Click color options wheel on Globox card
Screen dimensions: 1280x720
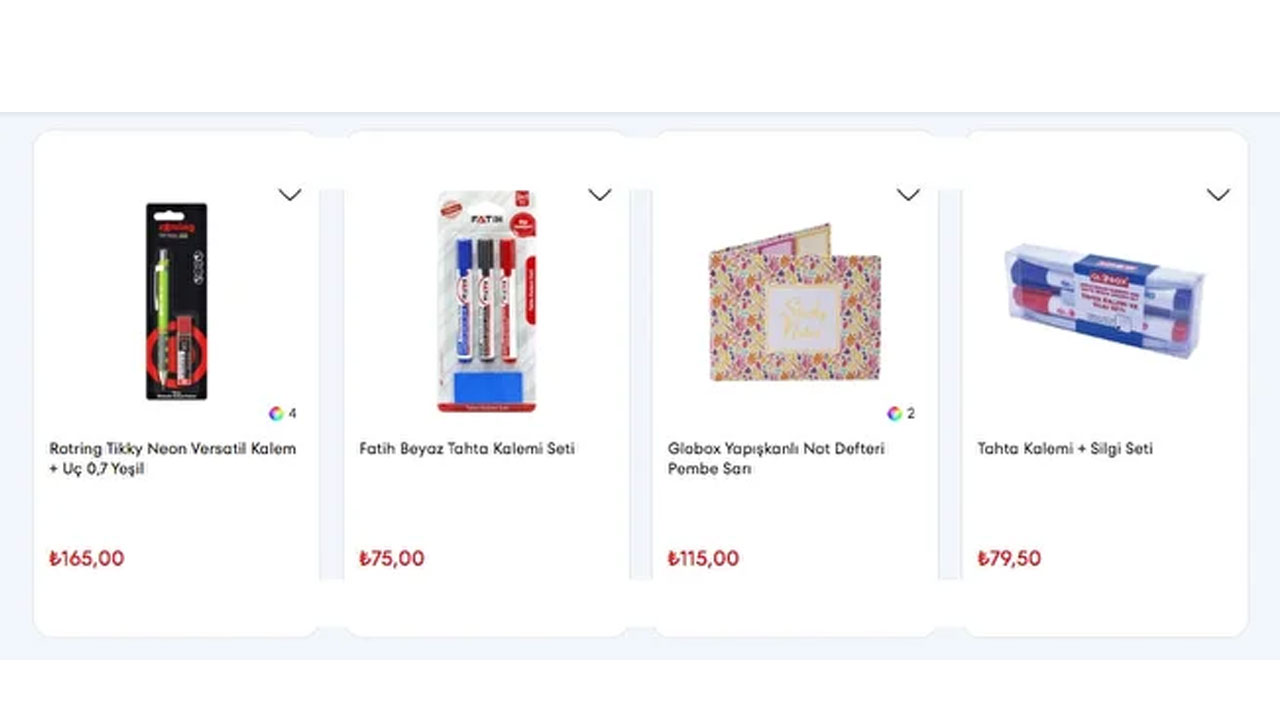(x=894, y=413)
